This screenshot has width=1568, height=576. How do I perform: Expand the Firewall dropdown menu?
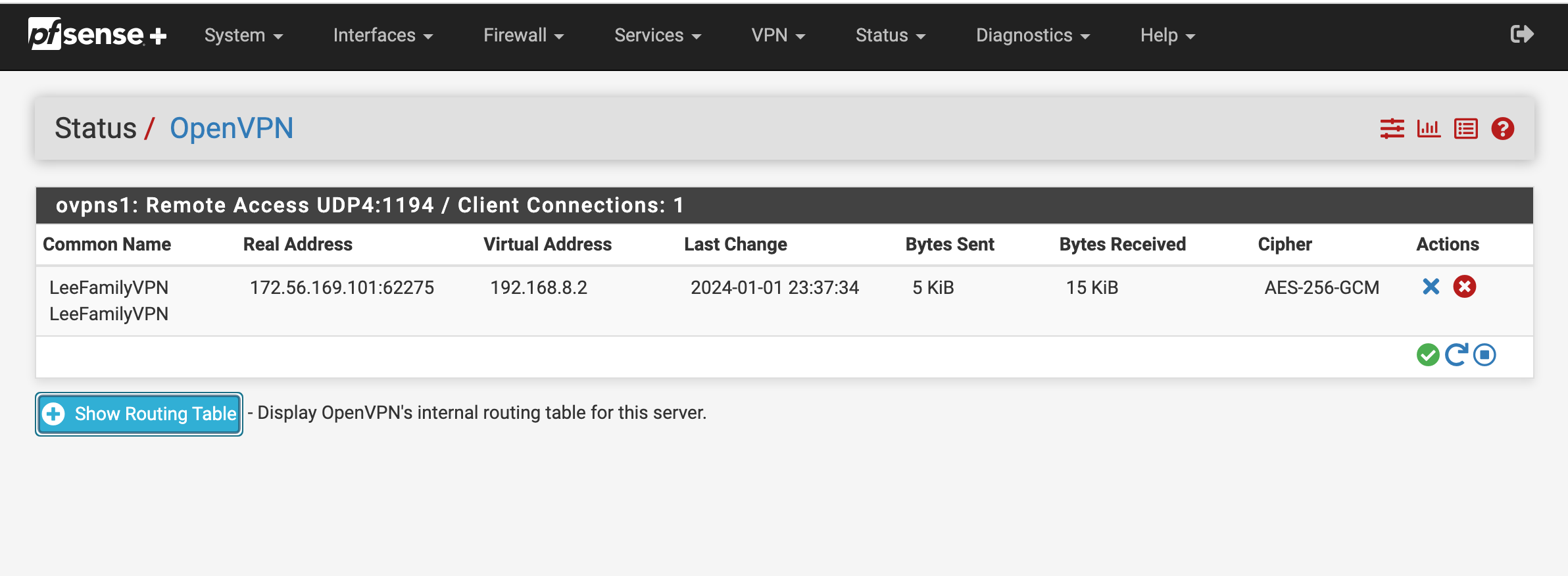524,36
